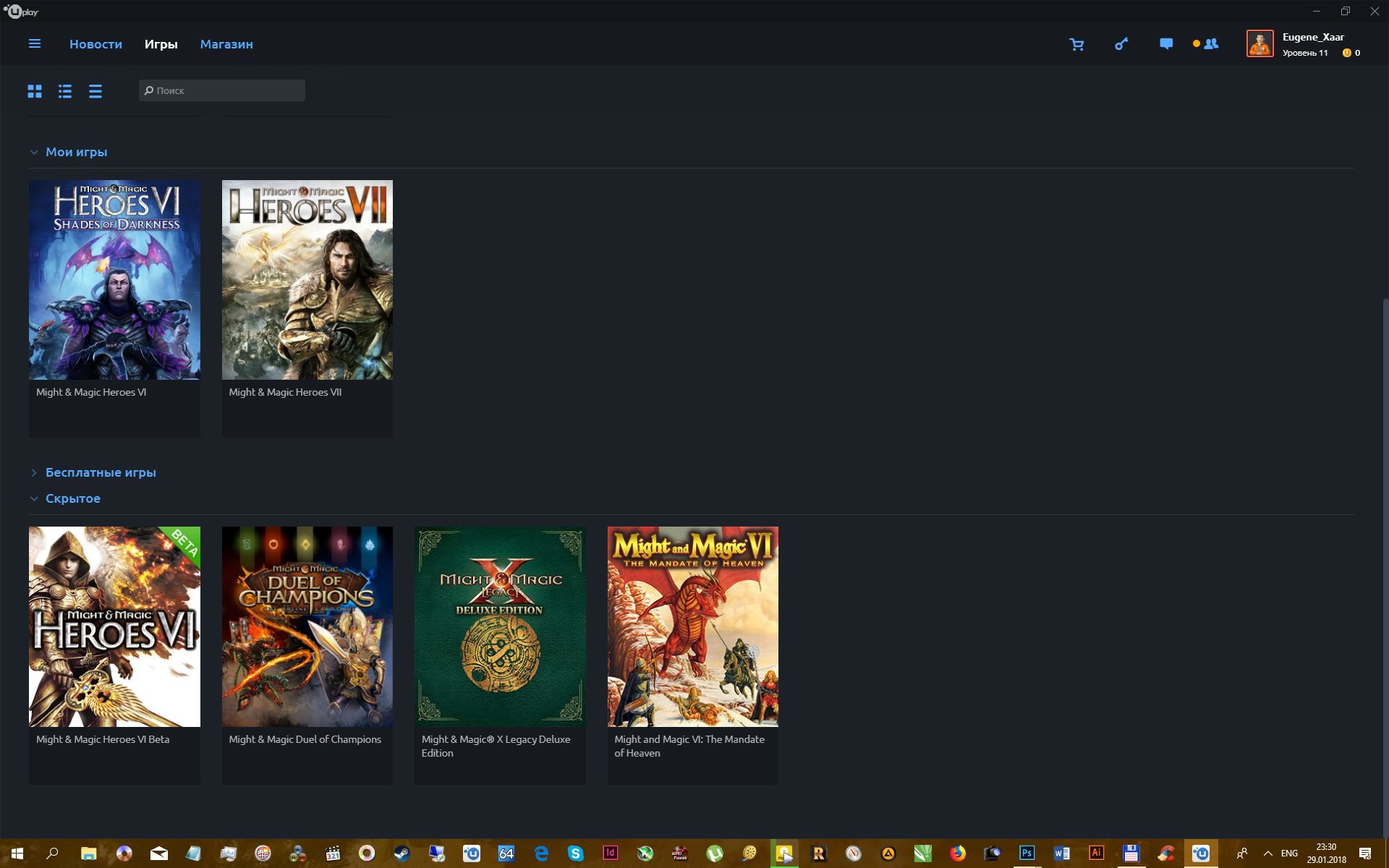Open the chat messages icon
The width and height of the screenshot is (1389, 868).
[x=1165, y=44]
